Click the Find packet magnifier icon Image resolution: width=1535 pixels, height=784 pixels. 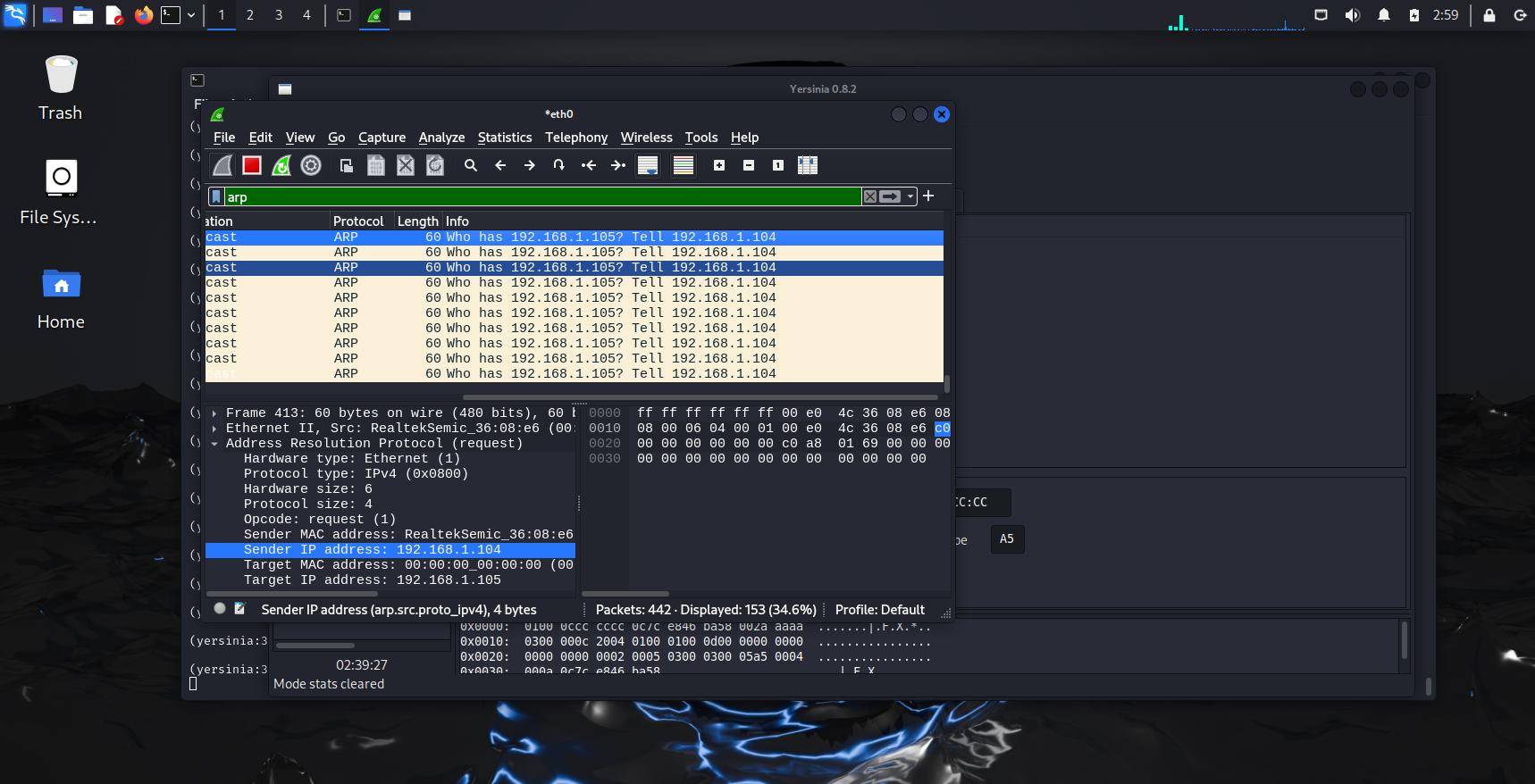point(471,165)
